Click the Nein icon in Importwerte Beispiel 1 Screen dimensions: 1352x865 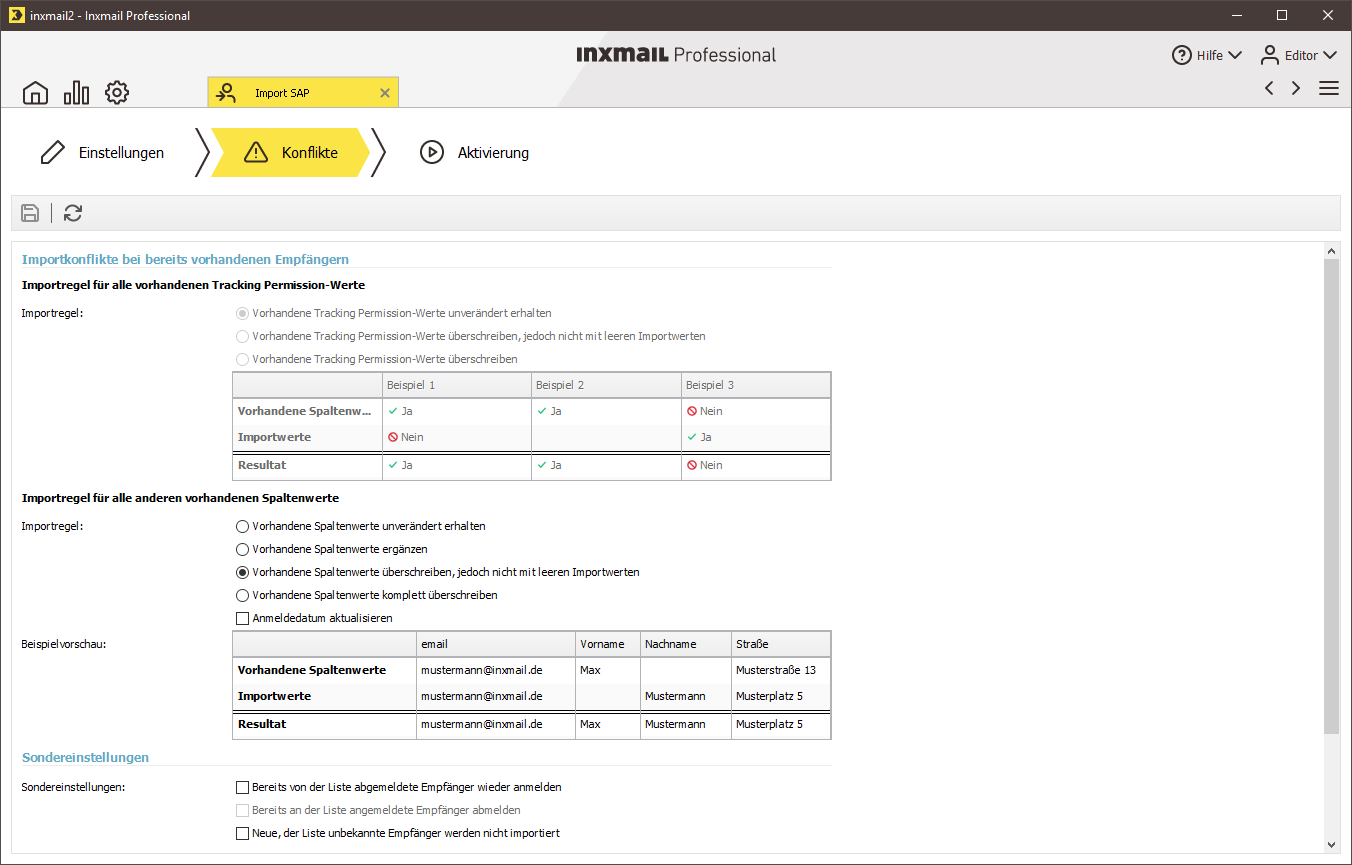pyautogui.click(x=393, y=437)
